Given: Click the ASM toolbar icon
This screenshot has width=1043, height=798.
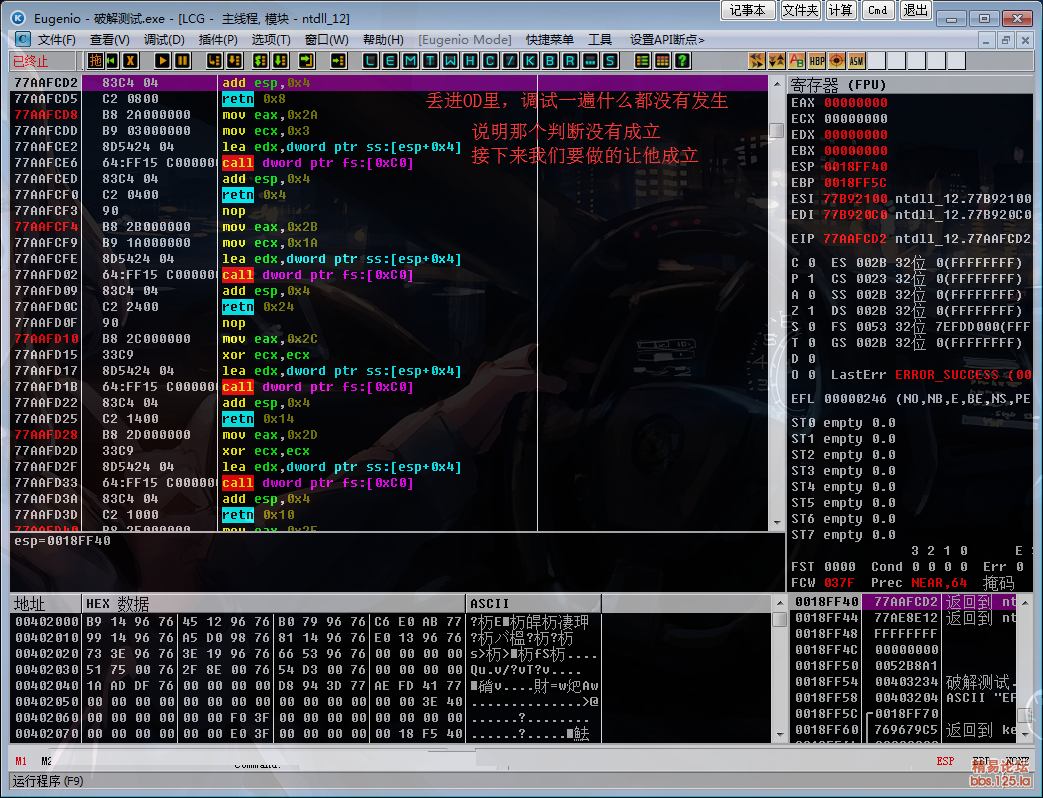Looking at the screenshot, I should 857,61.
